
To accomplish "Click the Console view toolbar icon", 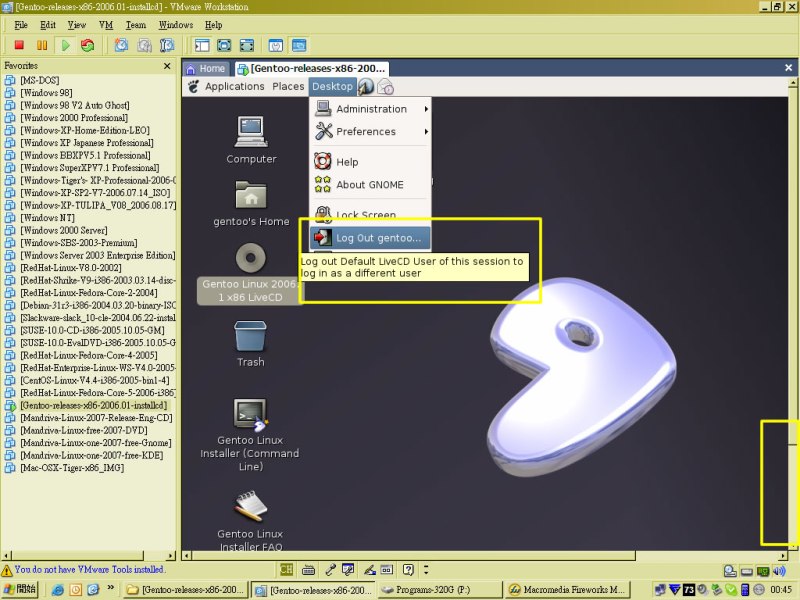I will click(x=299, y=45).
